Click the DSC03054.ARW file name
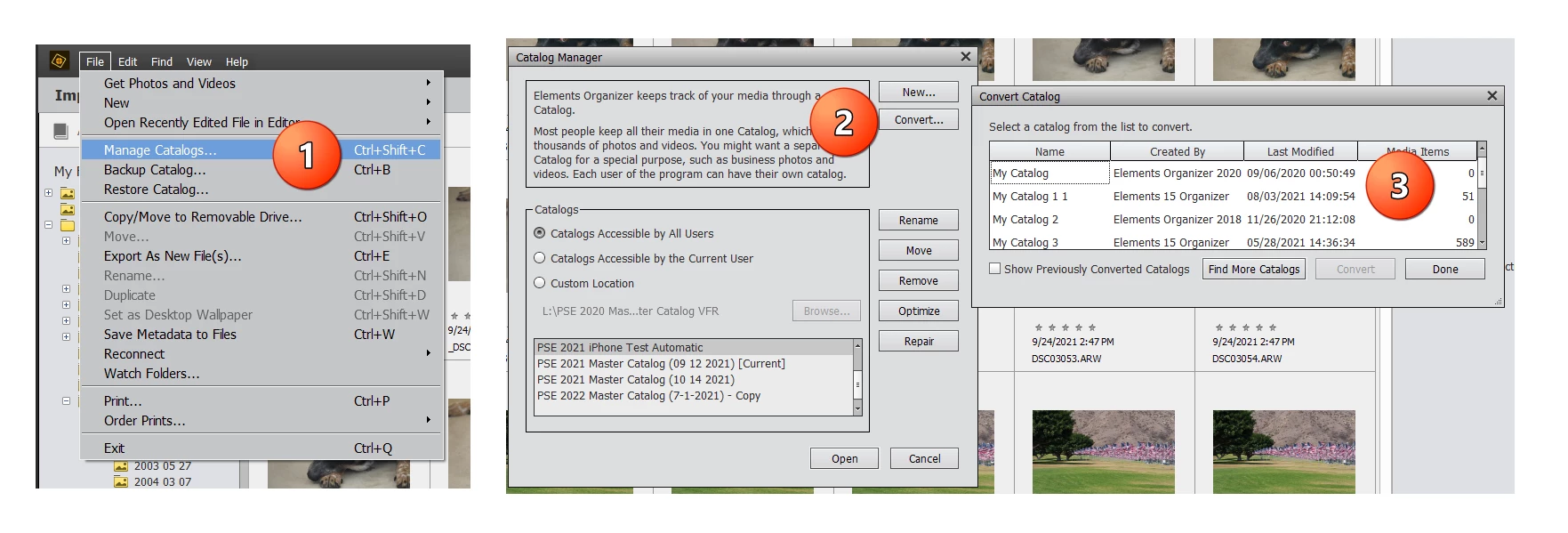Viewport: 1568px width, 533px height. pyautogui.click(x=1247, y=359)
